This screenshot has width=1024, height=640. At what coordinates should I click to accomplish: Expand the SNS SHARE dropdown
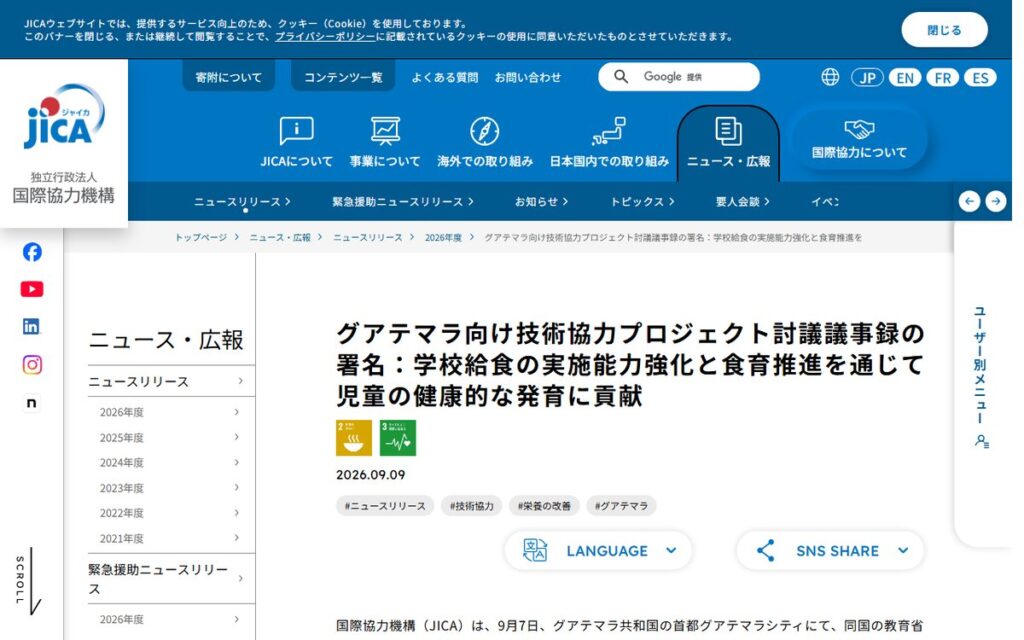click(x=830, y=551)
